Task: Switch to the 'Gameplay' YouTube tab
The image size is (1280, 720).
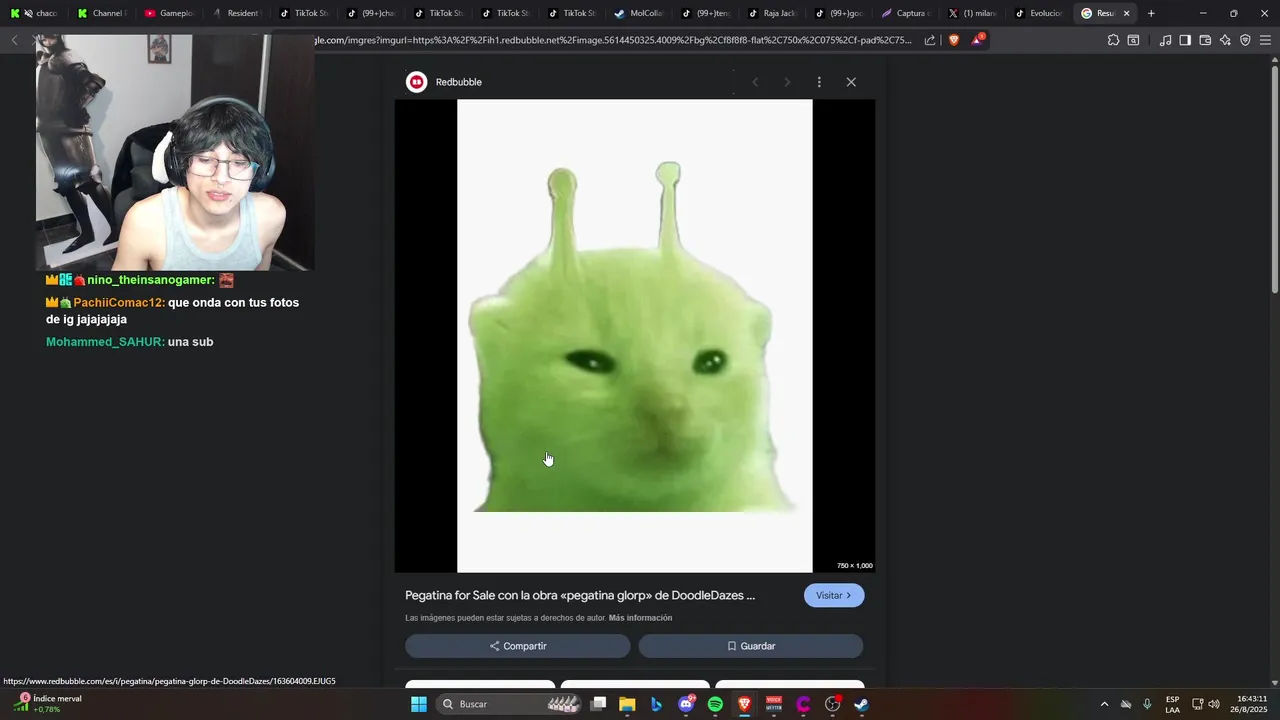Action: 170,13
